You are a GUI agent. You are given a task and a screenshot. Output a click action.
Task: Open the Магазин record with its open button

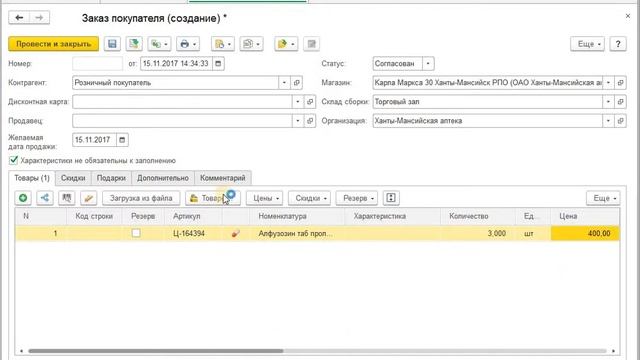coord(620,83)
